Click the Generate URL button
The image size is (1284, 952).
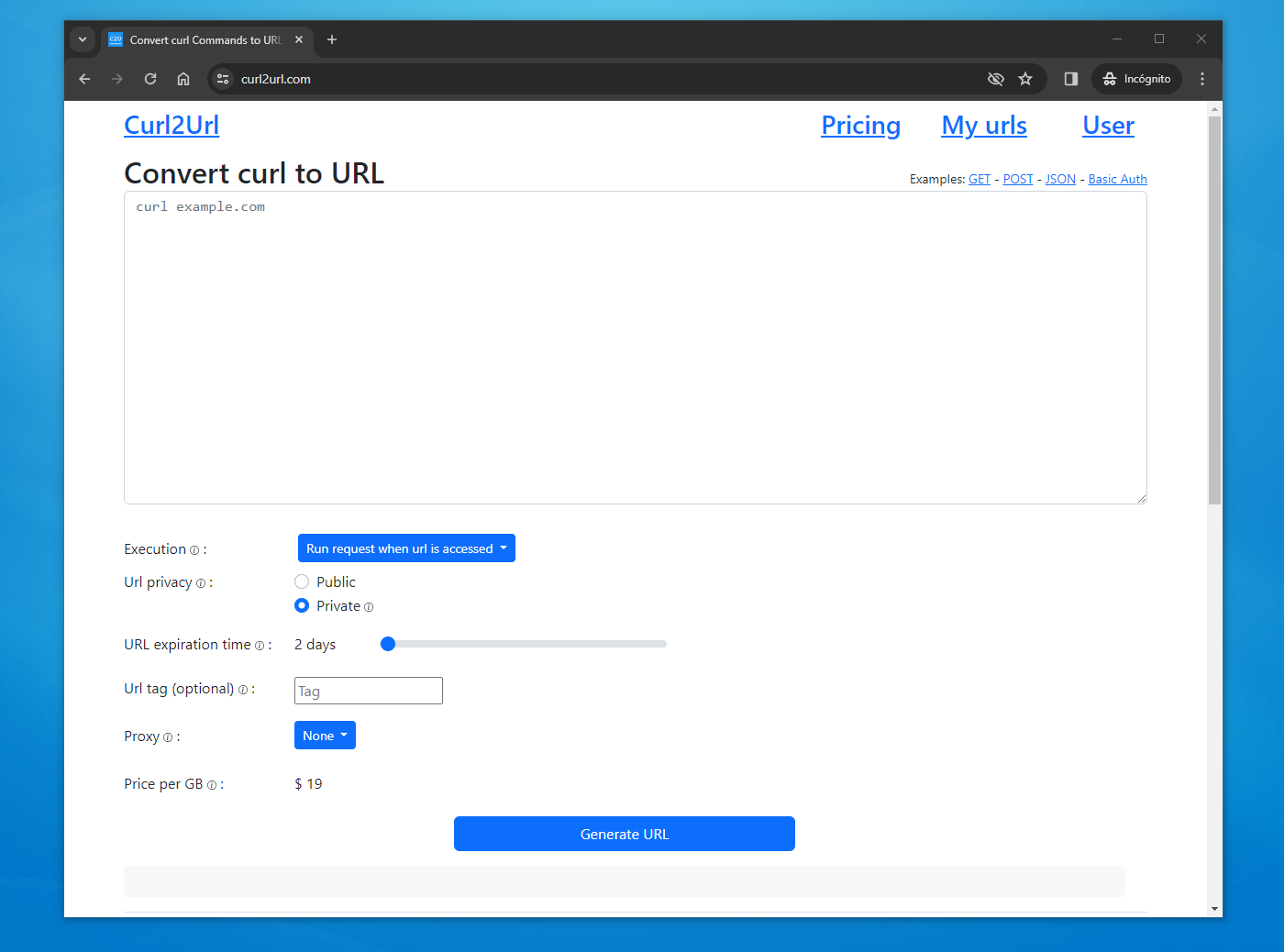coord(625,834)
